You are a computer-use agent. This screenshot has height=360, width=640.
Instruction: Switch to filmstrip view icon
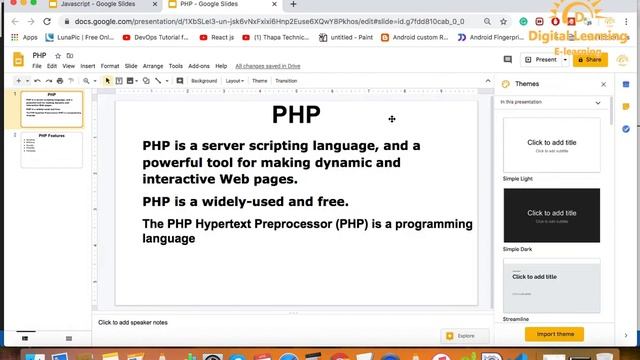pyautogui.click(x=25, y=338)
